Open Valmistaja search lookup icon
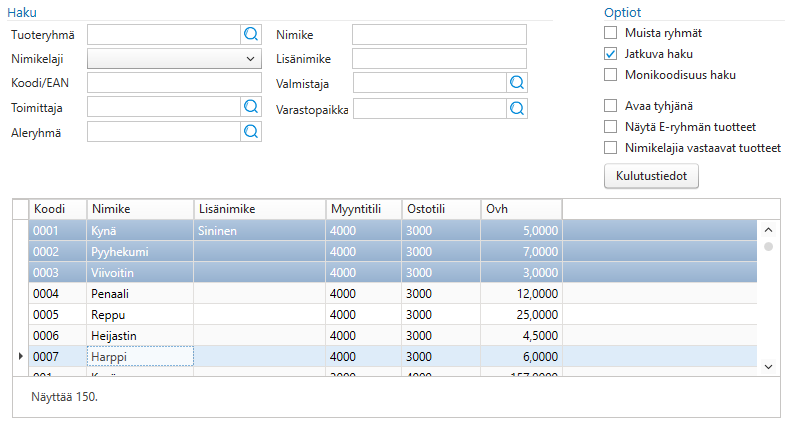 pyautogui.click(x=517, y=83)
